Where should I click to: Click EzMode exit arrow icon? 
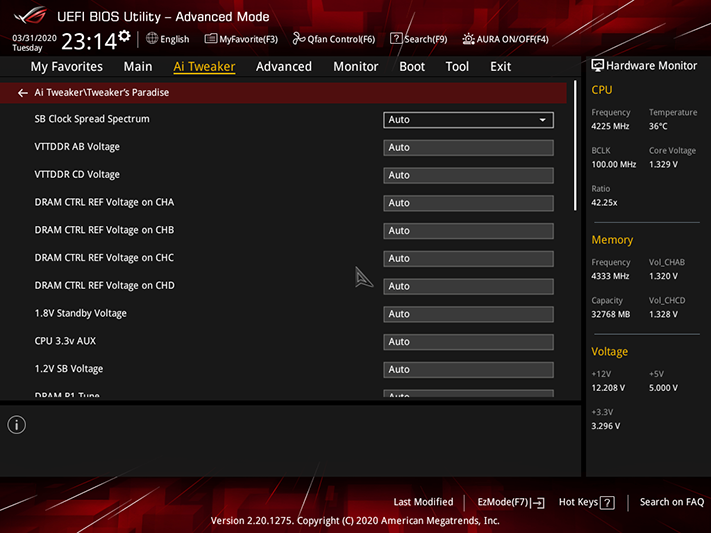point(538,503)
